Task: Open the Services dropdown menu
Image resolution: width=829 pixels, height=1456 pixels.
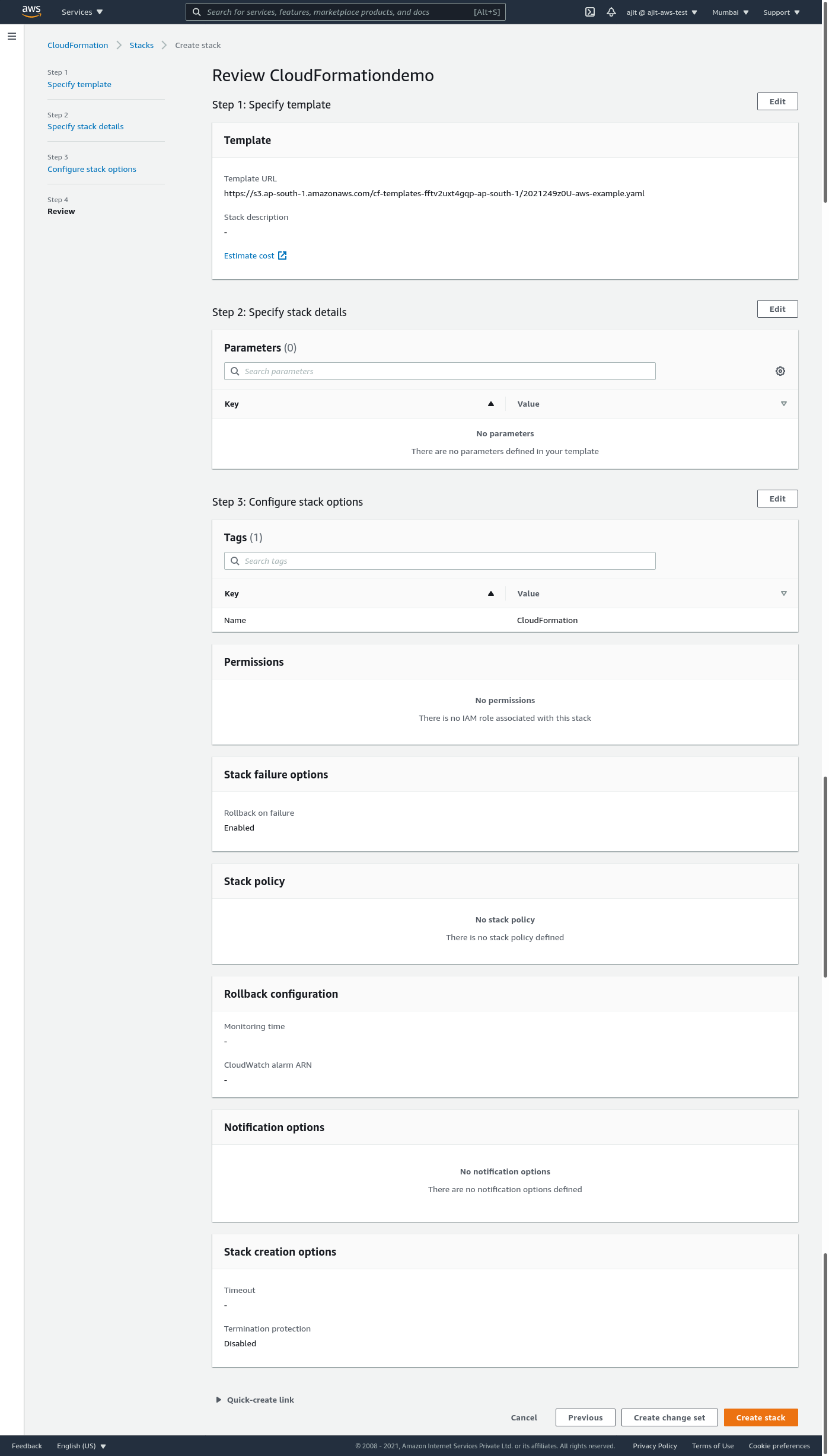Action: [x=82, y=12]
